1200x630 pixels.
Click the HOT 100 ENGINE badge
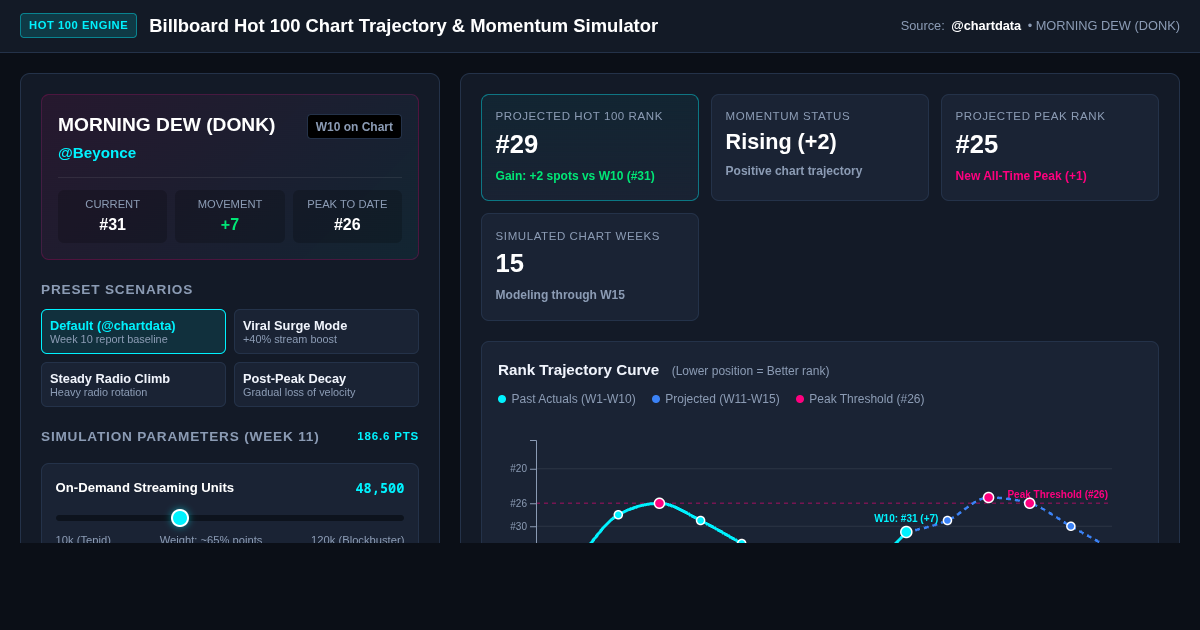pos(78,25)
